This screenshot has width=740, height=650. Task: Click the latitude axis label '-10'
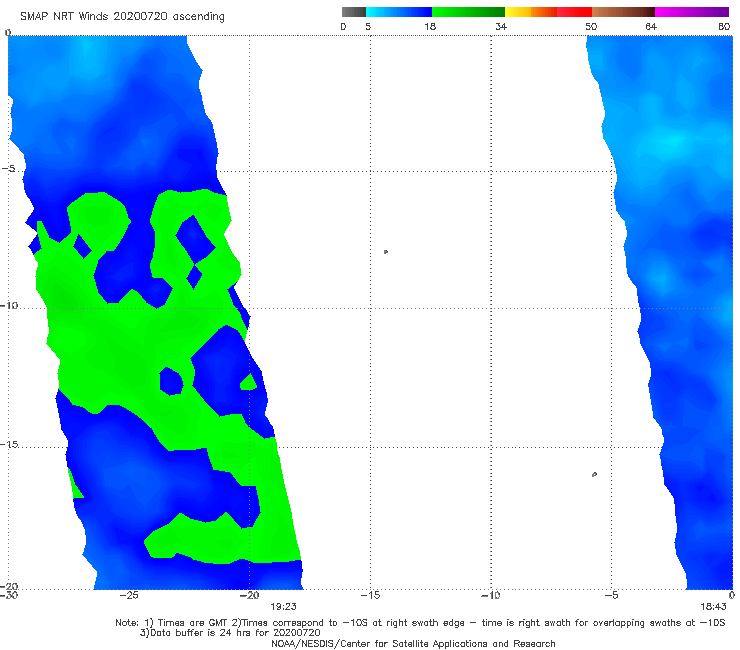point(9,305)
